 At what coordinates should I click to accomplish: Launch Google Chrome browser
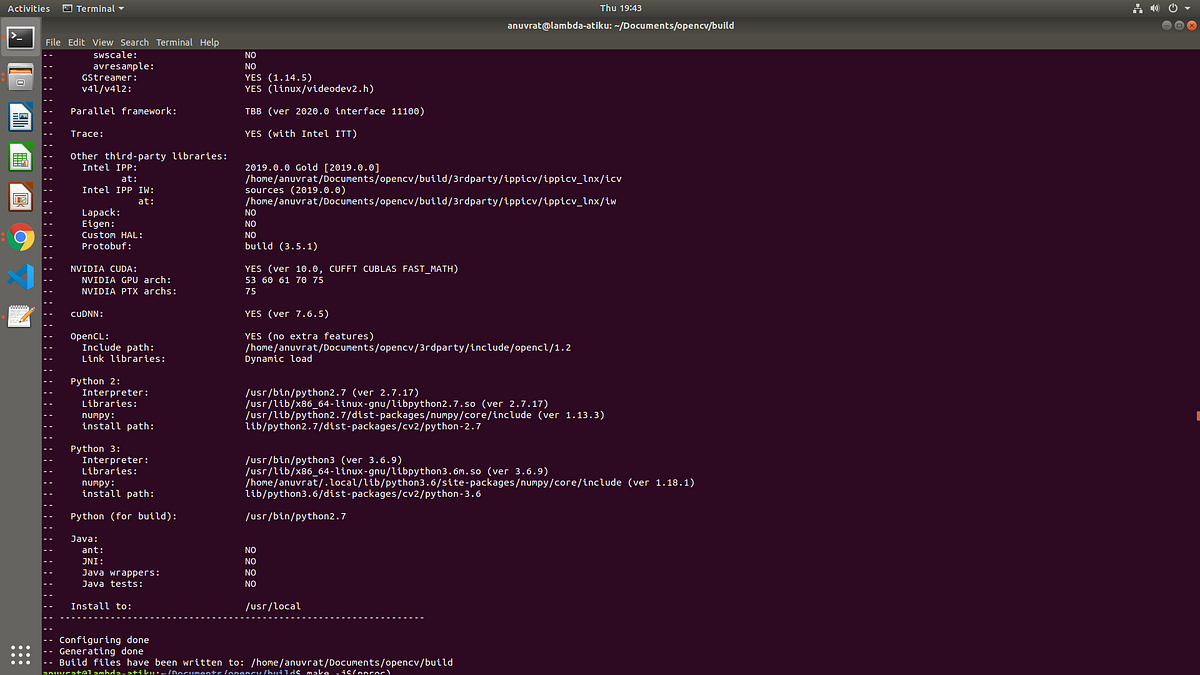click(20, 238)
